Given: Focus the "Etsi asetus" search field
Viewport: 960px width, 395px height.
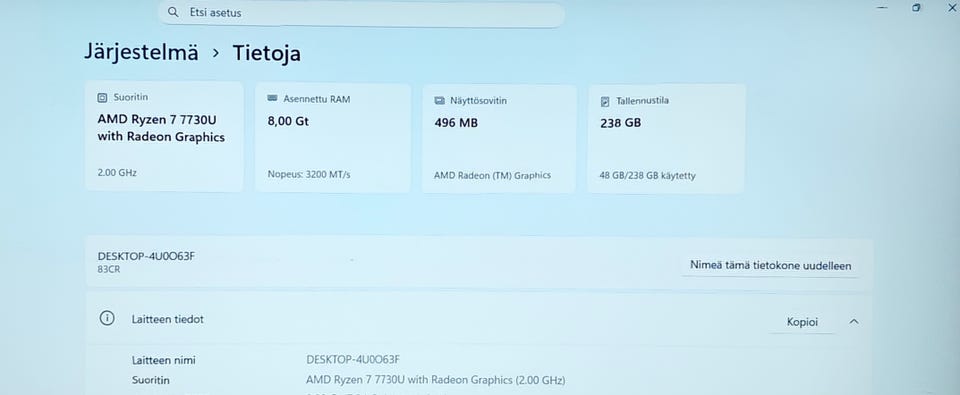Looking at the screenshot, I should pyautogui.click(x=361, y=13).
